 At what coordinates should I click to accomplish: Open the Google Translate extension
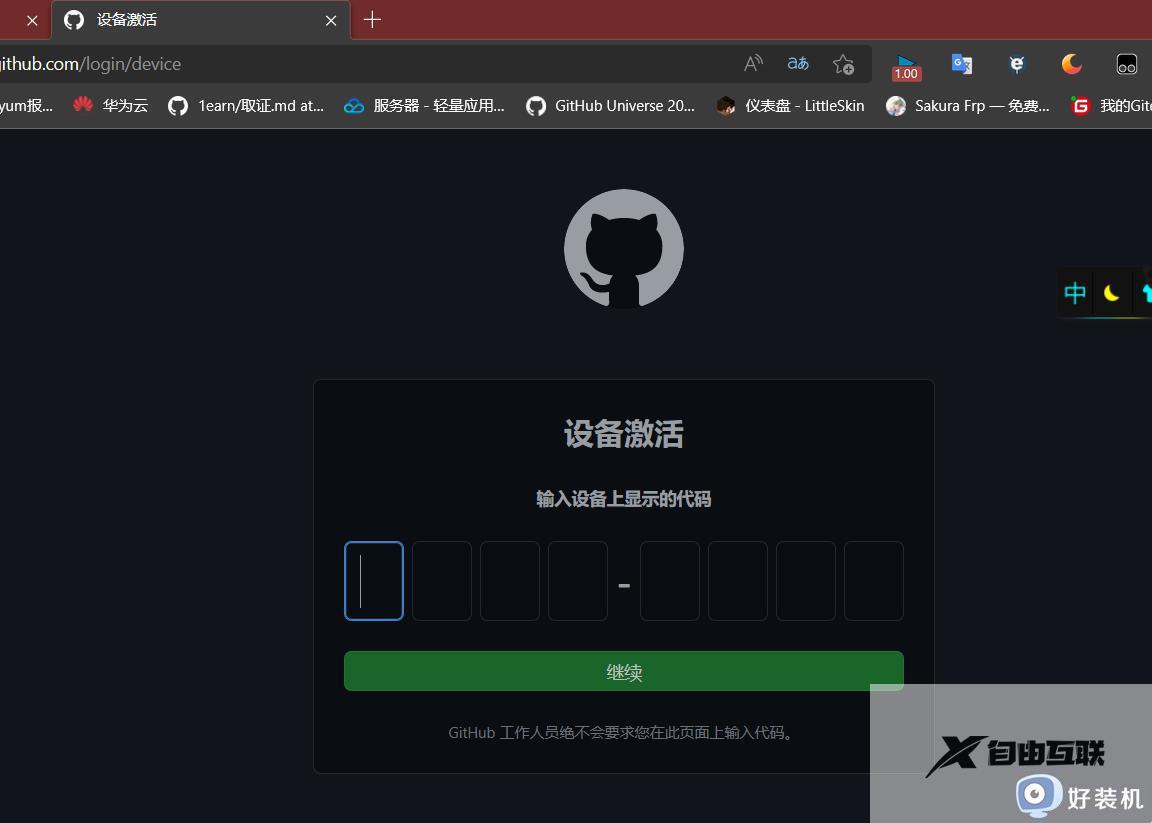(962, 64)
